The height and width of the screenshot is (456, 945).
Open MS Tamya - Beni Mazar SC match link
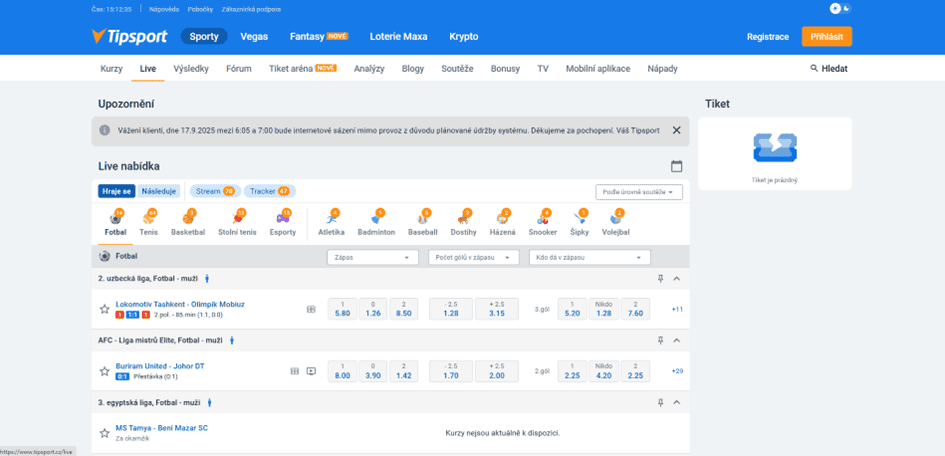point(162,428)
